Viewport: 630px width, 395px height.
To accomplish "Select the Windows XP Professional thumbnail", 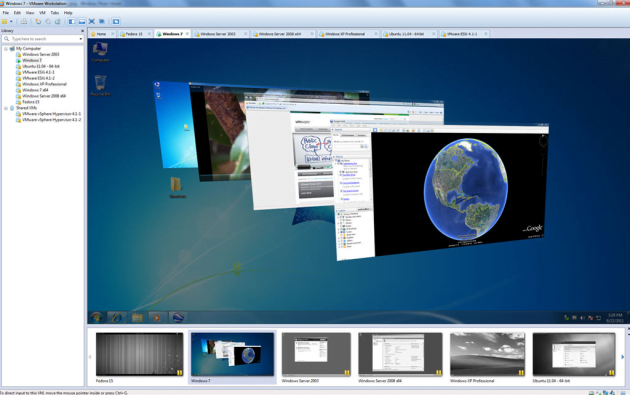I will point(487,355).
